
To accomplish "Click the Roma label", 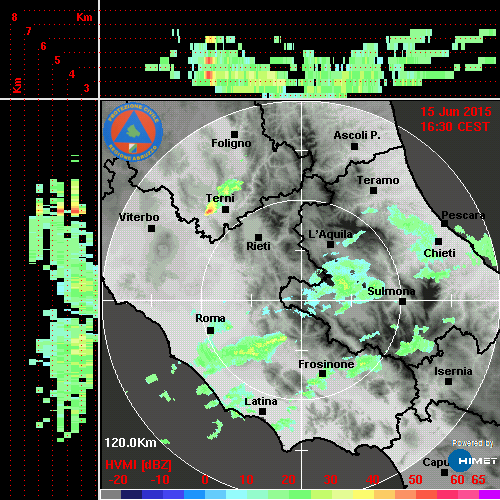I will point(210,318).
